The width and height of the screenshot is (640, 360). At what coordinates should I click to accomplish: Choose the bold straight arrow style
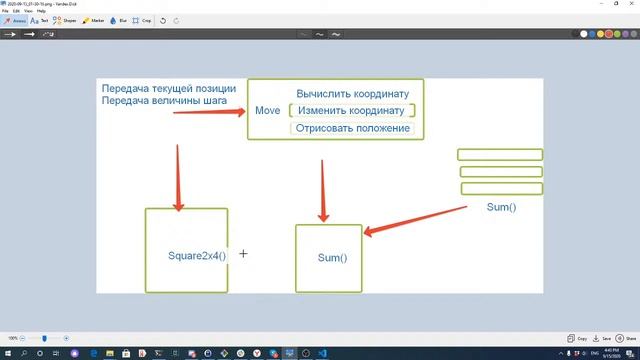coord(29,34)
